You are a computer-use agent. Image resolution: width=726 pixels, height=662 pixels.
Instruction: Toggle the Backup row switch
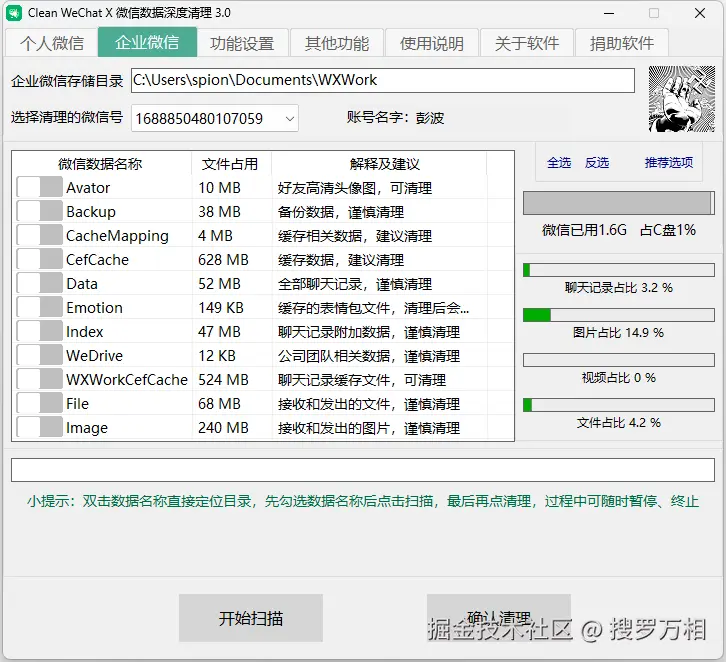[39, 212]
